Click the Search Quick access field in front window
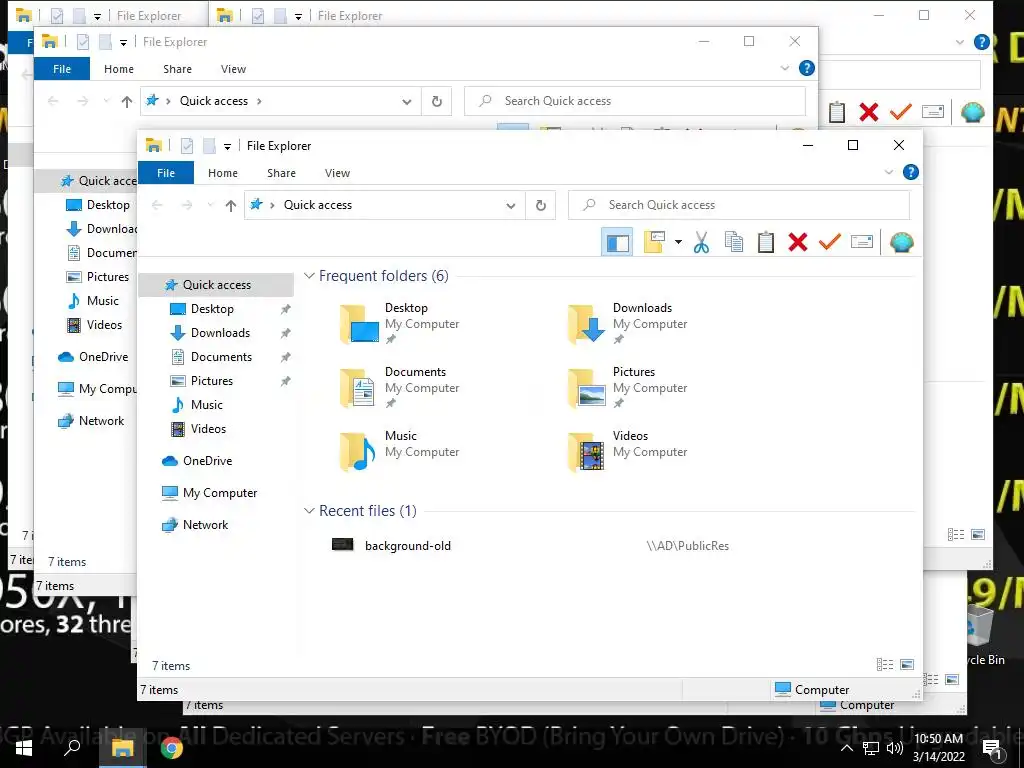This screenshot has height=768, width=1024. 739,205
